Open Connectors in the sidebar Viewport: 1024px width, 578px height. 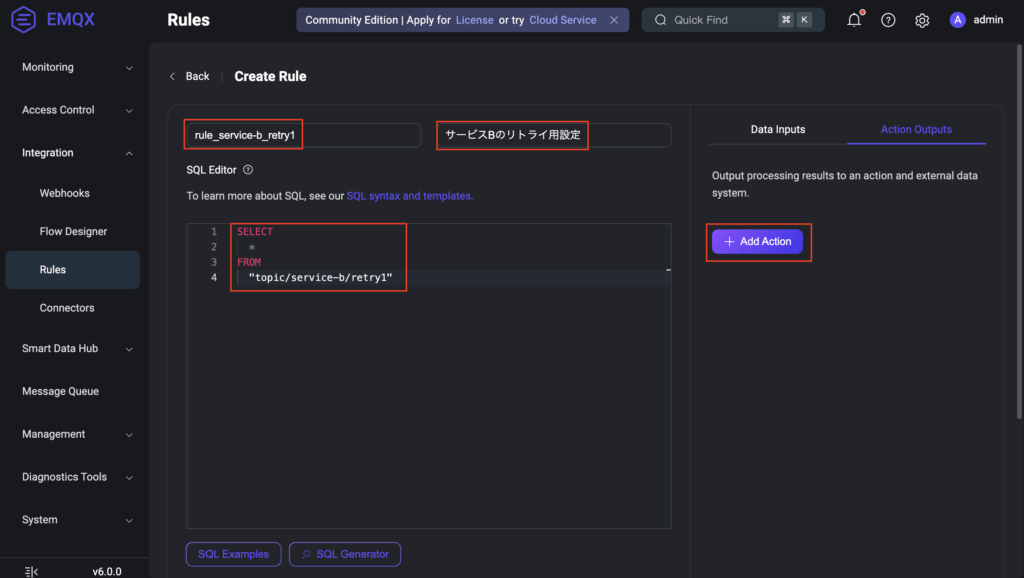click(x=67, y=308)
